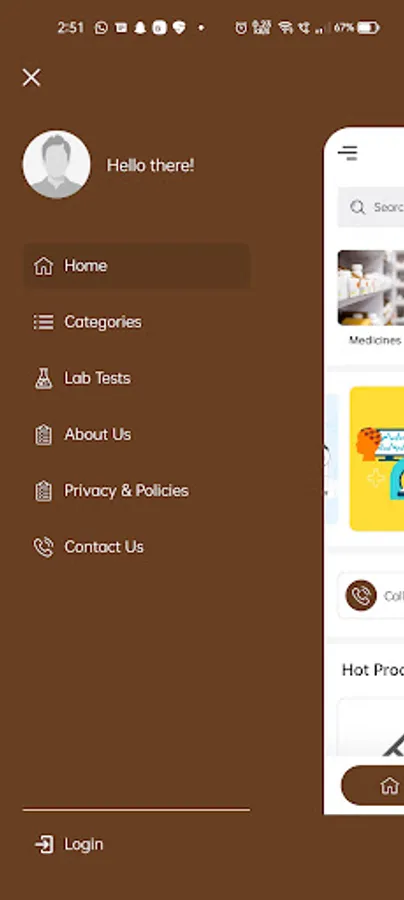
Task: Click the flask icon beside Lab Tests
Action: tap(44, 378)
